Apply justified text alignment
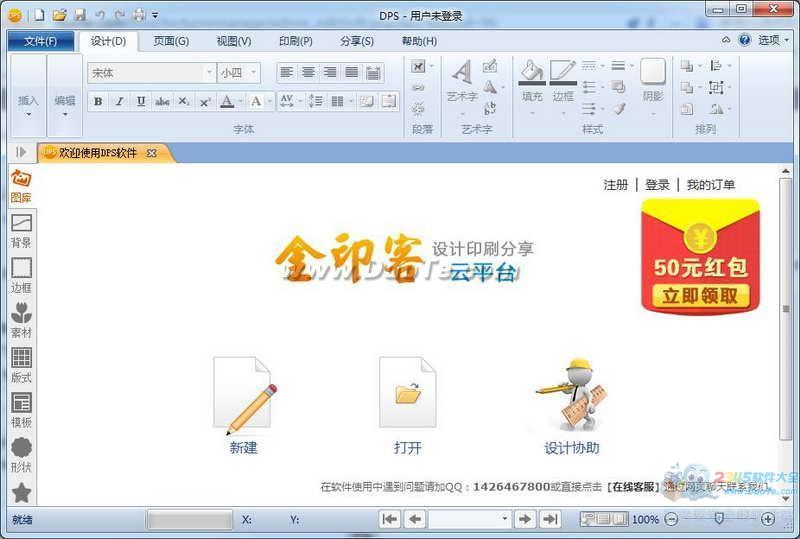The width and height of the screenshot is (800, 539). pyautogui.click(x=352, y=72)
